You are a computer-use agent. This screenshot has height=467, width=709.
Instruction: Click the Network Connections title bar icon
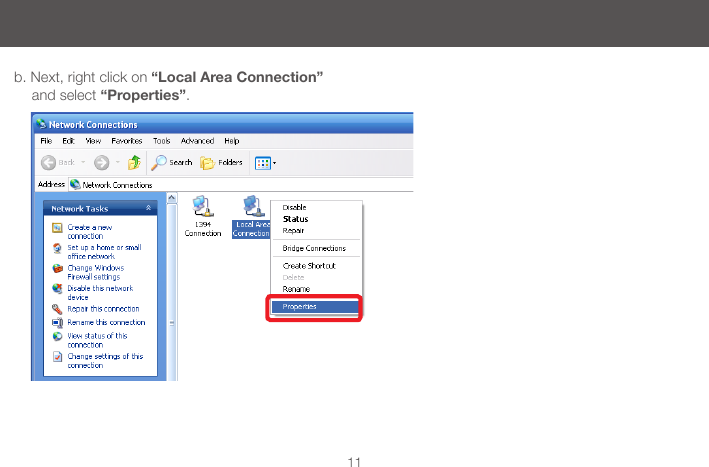point(42,124)
